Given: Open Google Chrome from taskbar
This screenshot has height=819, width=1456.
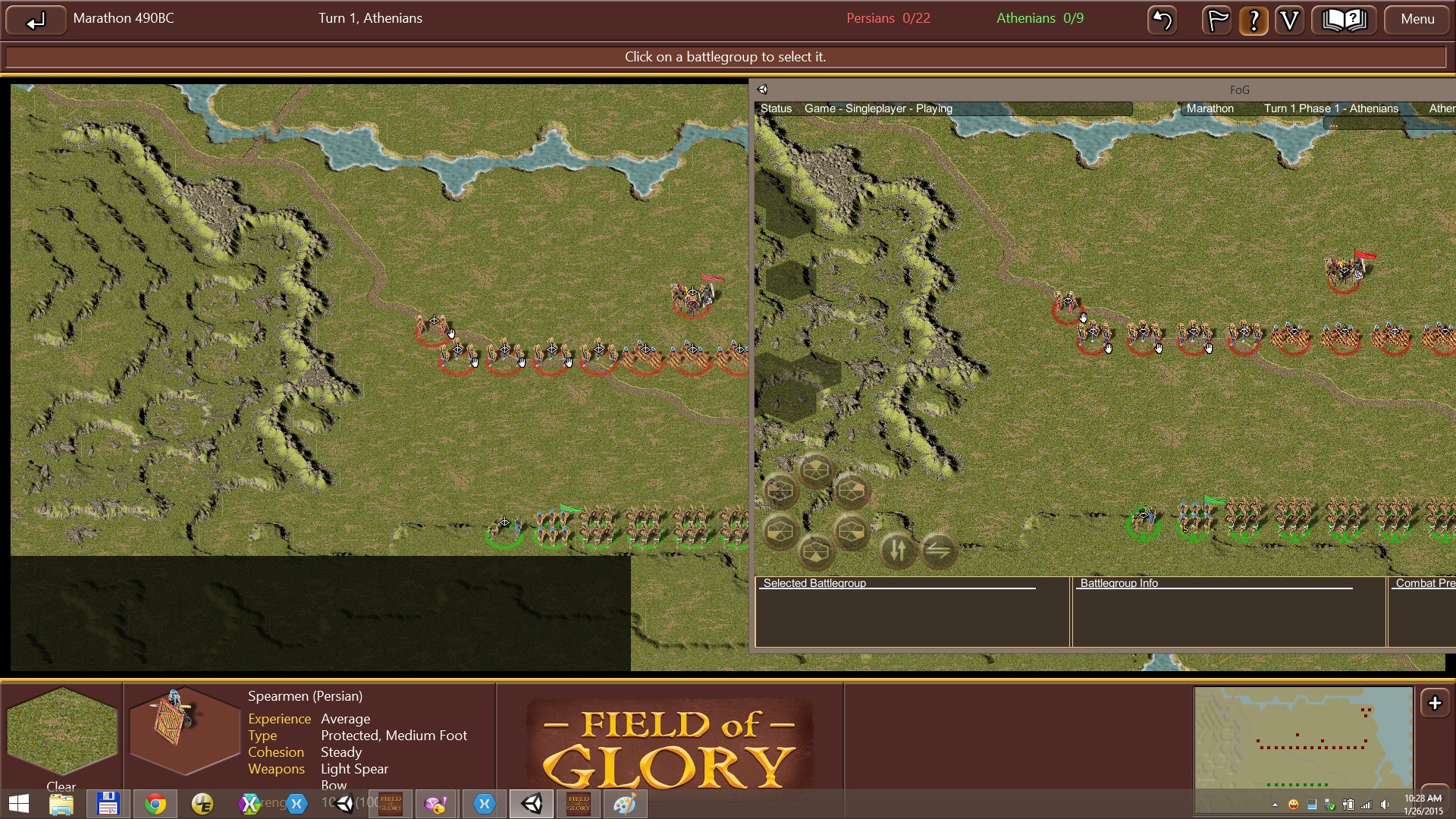Looking at the screenshot, I should click(x=155, y=804).
